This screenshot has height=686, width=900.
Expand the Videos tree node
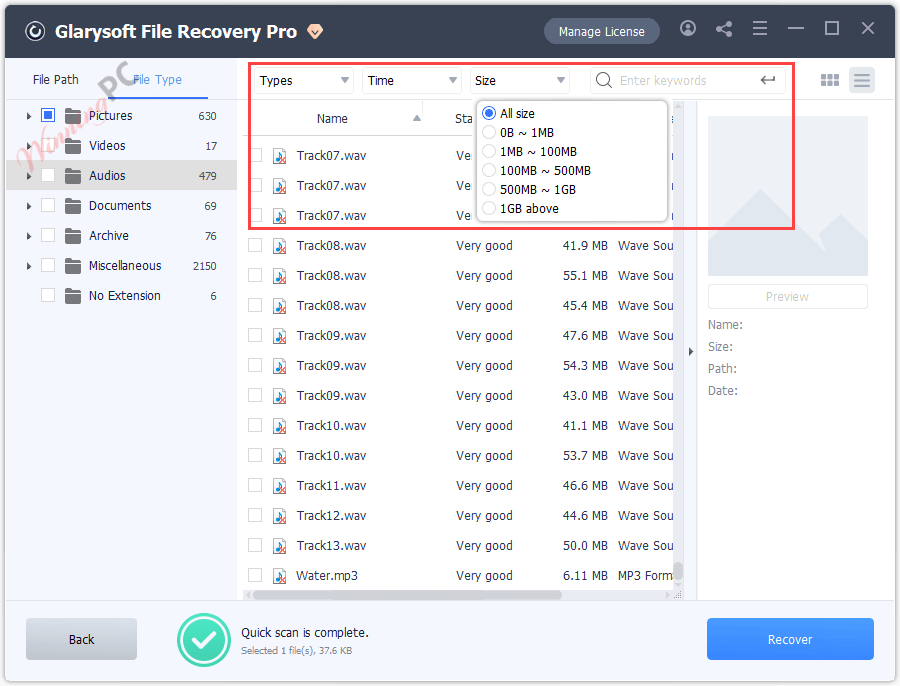coord(29,146)
